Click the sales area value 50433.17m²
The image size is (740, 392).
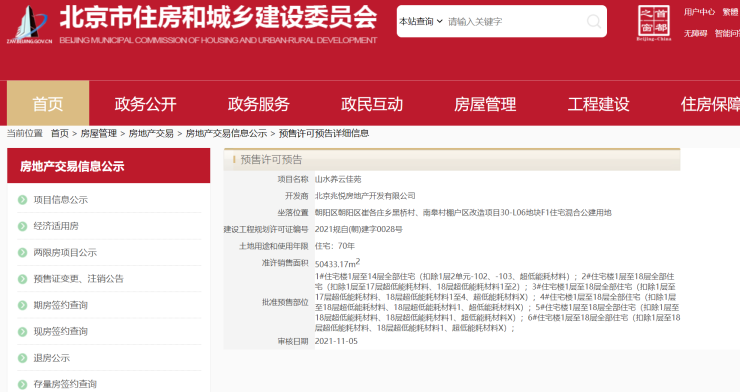[x=337, y=263]
